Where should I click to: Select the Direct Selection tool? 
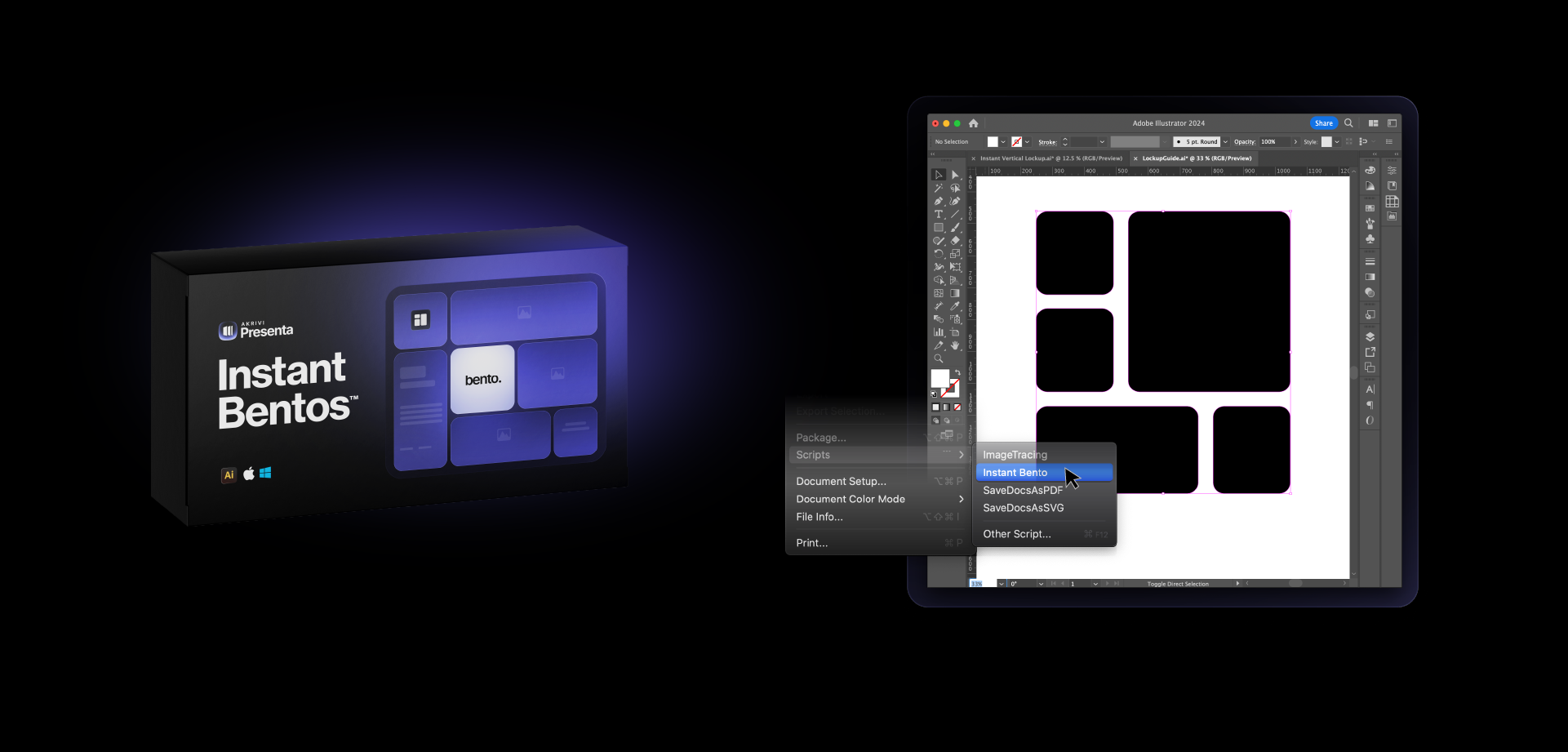[x=955, y=175]
